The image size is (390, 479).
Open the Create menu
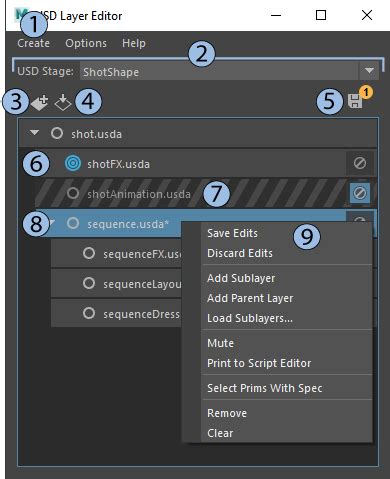tap(34, 43)
